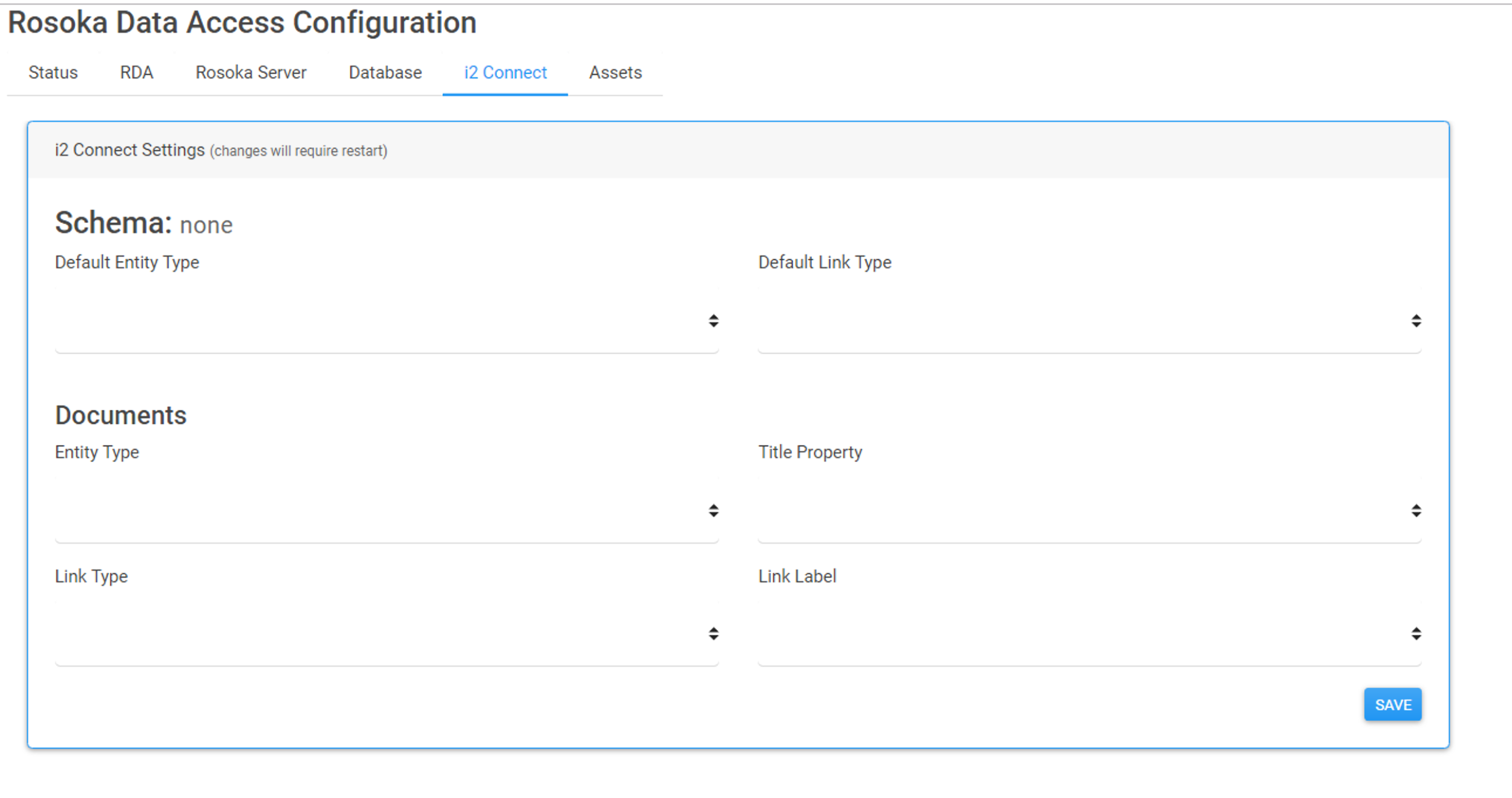This screenshot has width=1512, height=798.
Task: Click the SAVE button
Action: click(x=1392, y=704)
